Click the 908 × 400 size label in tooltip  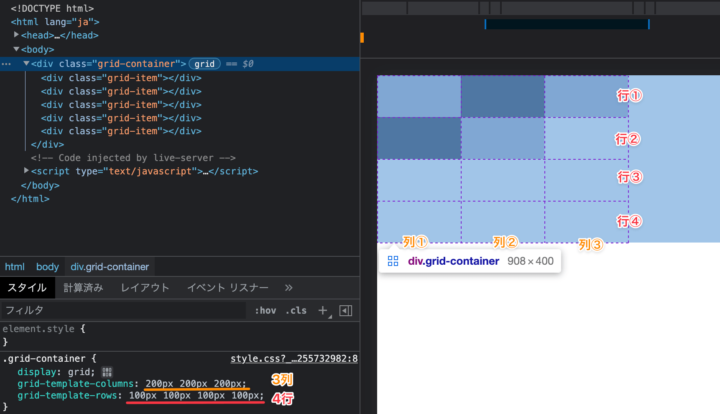530,261
